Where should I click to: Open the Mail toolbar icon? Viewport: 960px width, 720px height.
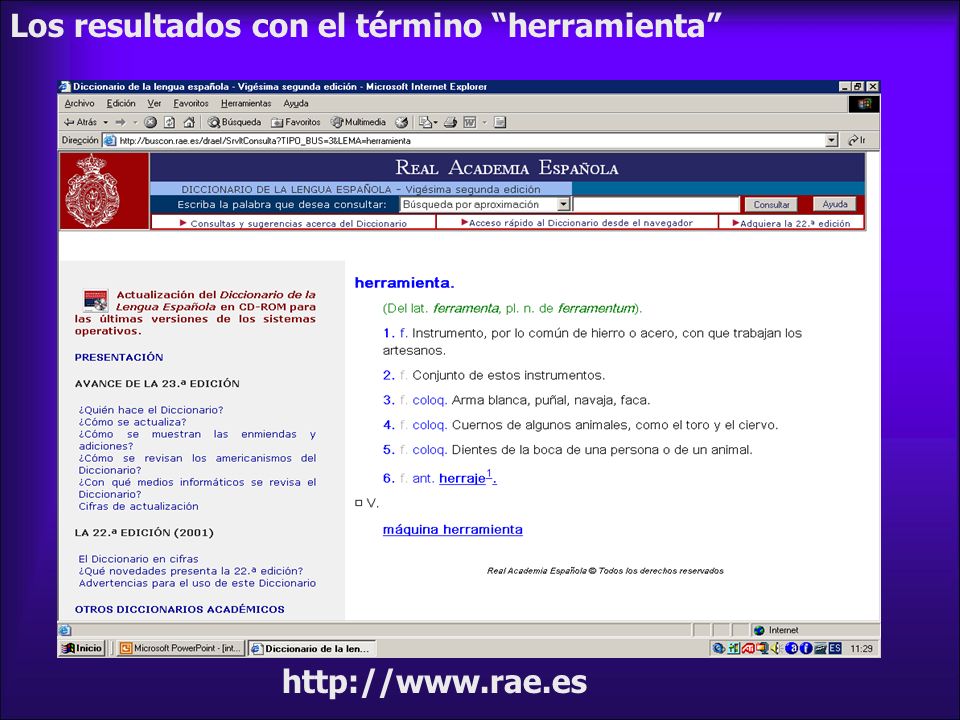428,122
